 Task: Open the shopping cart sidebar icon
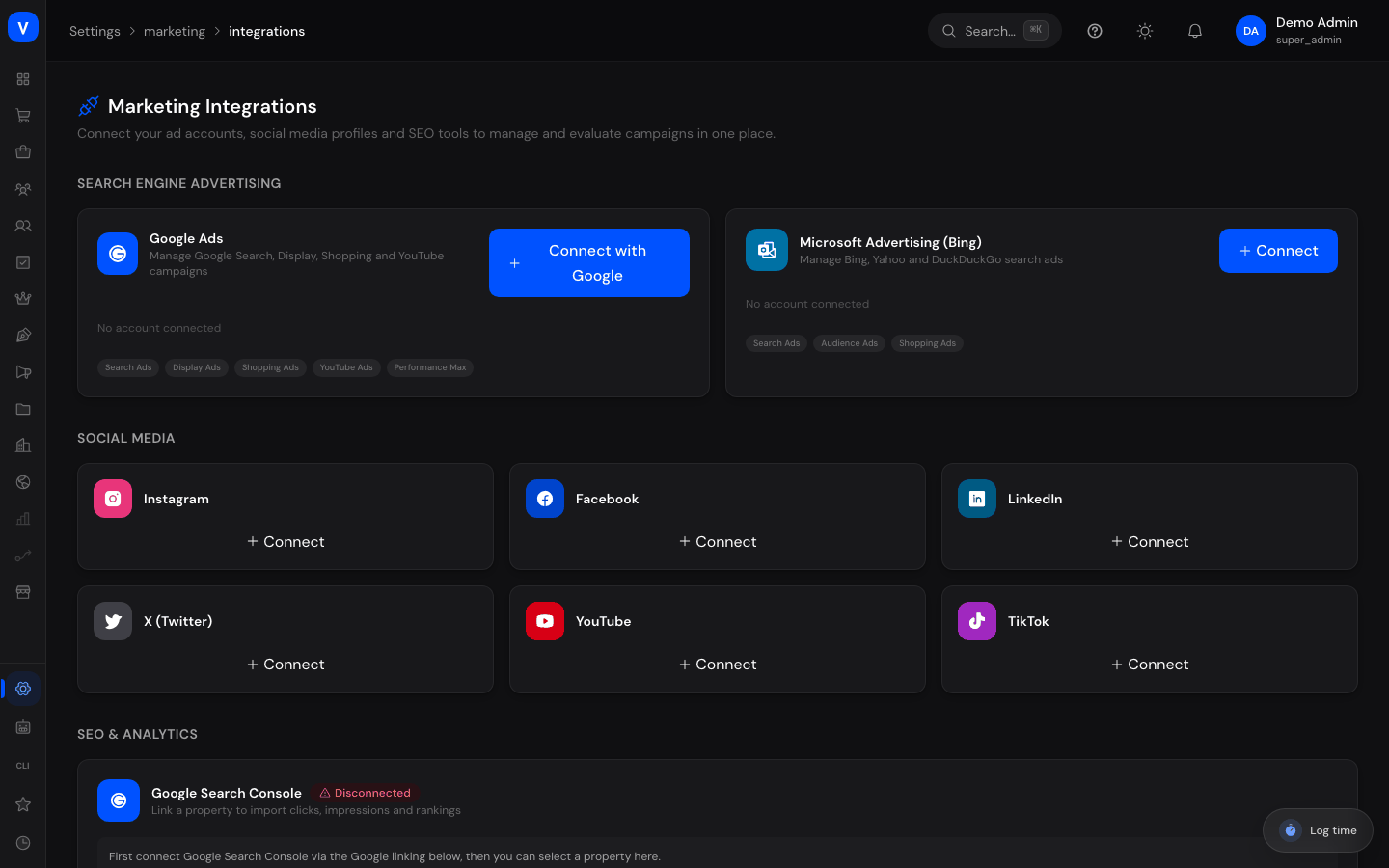pyautogui.click(x=23, y=116)
